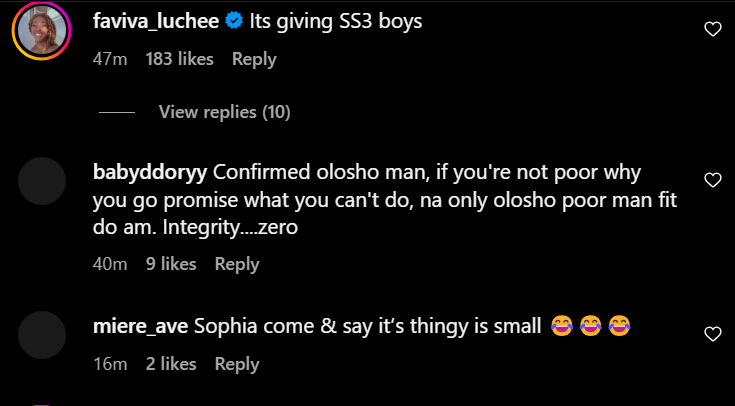Open babyddoryy username link
This screenshot has width=735, height=406.
[149, 171]
